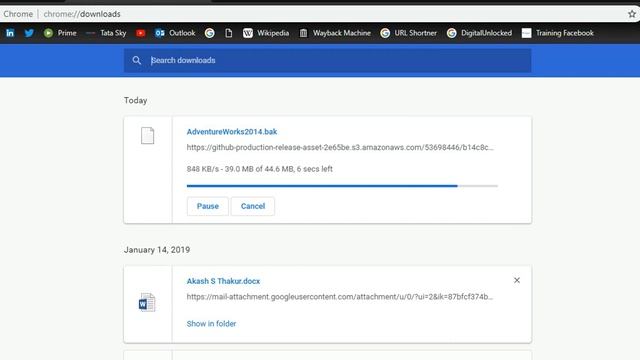Click the mail-attachment.googleusercontent.com source URL
Image resolution: width=640 pixels, height=360 pixels.
tap(340, 297)
